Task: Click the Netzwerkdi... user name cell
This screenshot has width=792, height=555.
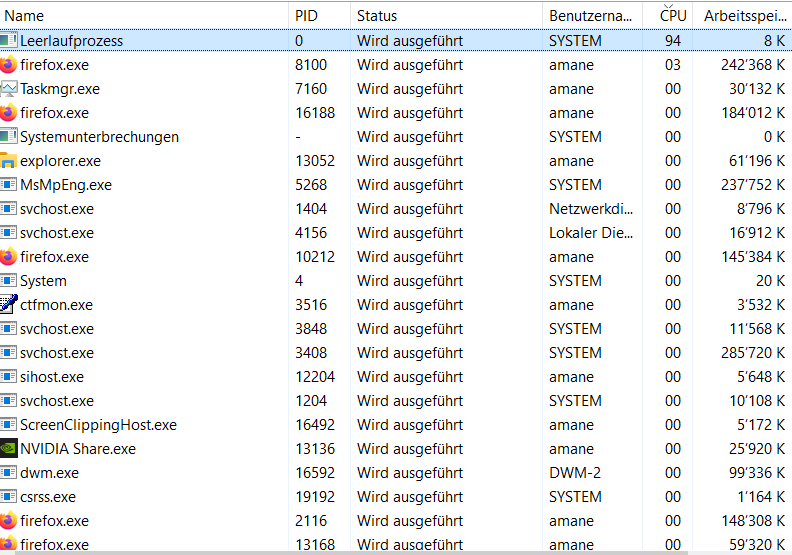Action: click(x=591, y=209)
